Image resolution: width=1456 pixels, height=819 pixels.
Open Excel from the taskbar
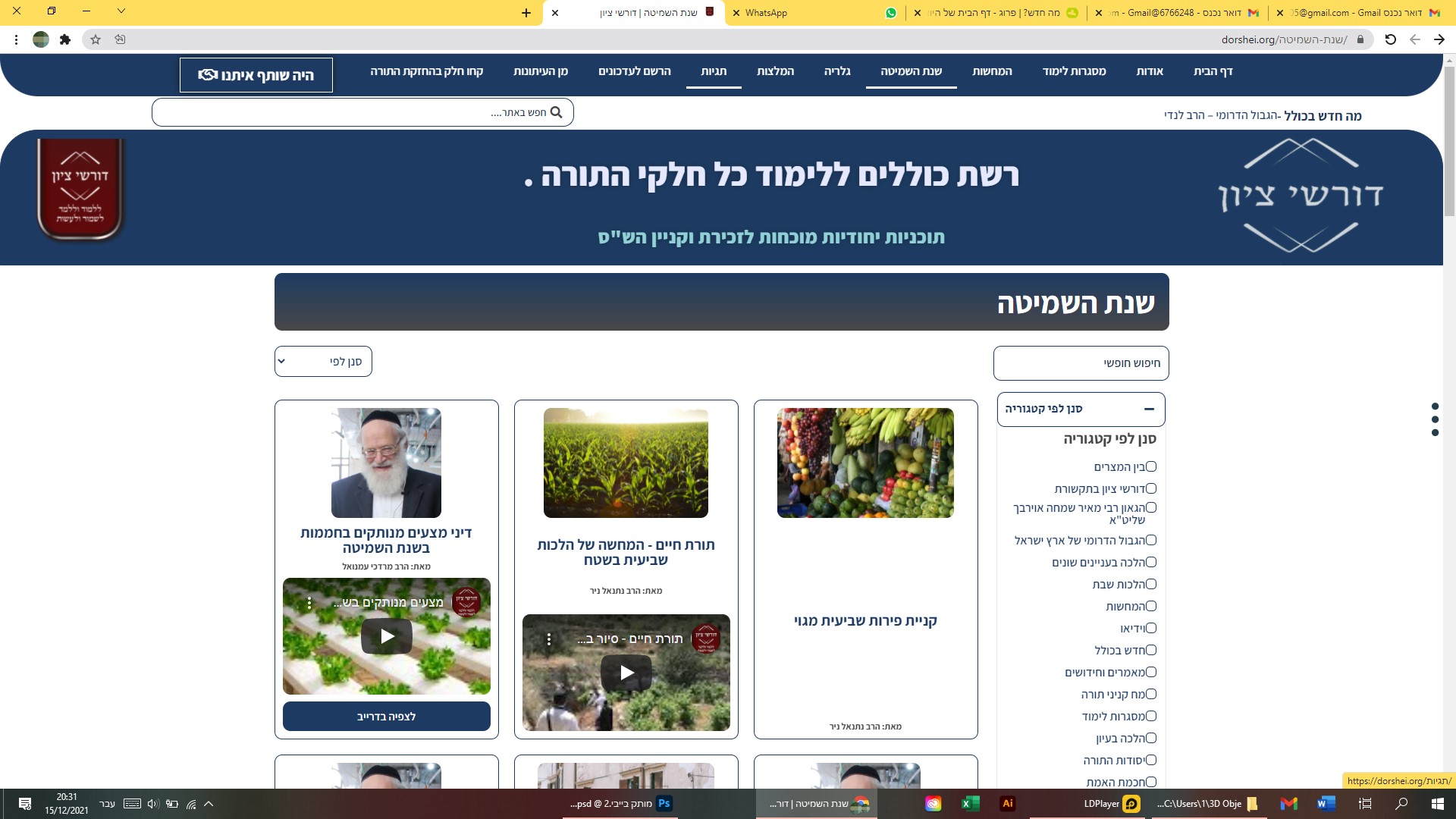click(970, 804)
